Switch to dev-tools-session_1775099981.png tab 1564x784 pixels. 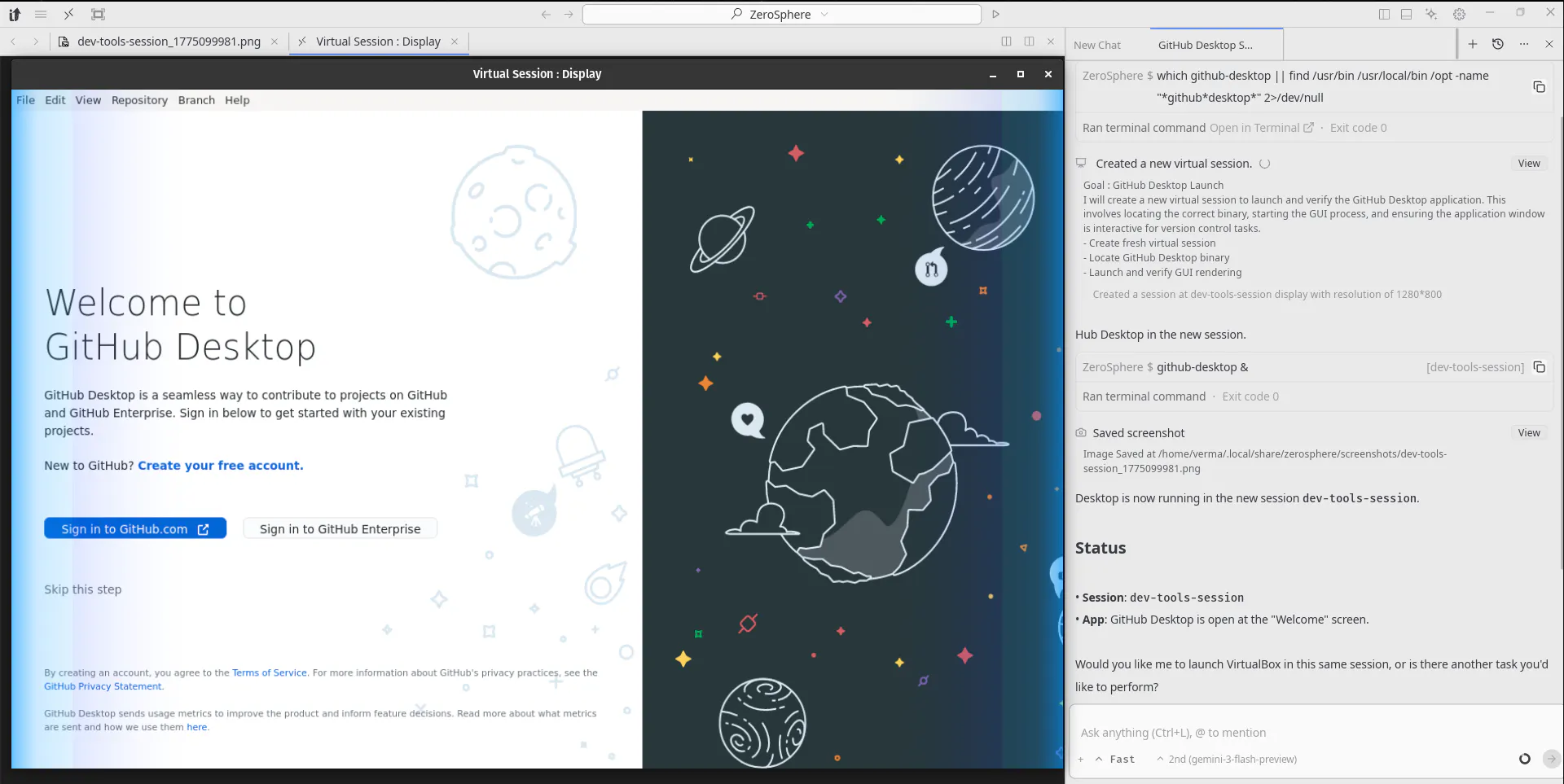(x=169, y=42)
